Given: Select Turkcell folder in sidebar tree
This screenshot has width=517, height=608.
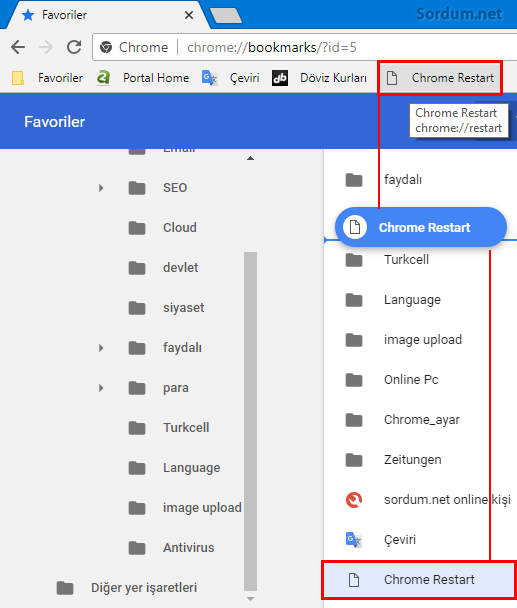Looking at the screenshot, I should coord(186,428).
